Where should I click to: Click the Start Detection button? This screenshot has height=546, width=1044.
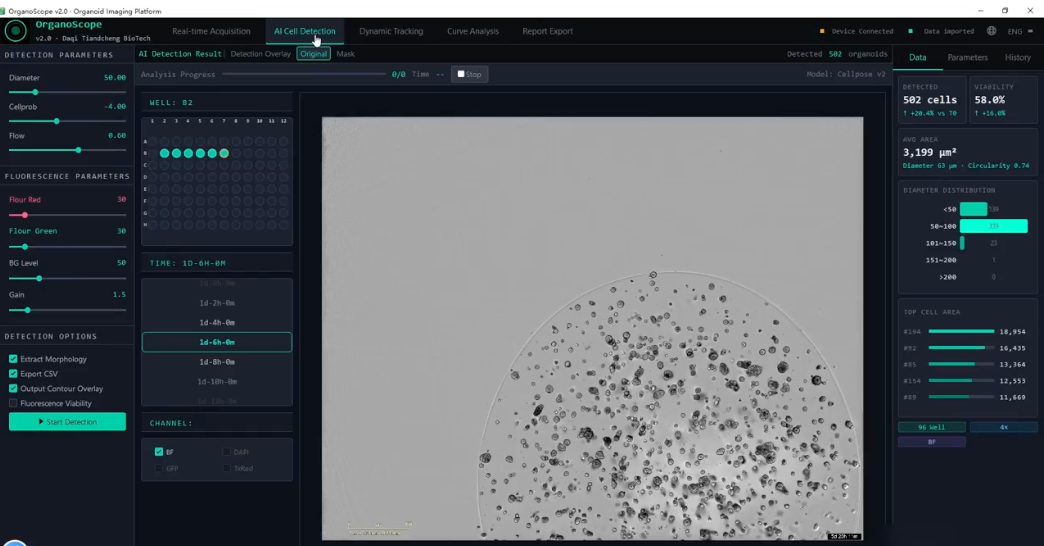pyautogui.click(x=67, y=421)
